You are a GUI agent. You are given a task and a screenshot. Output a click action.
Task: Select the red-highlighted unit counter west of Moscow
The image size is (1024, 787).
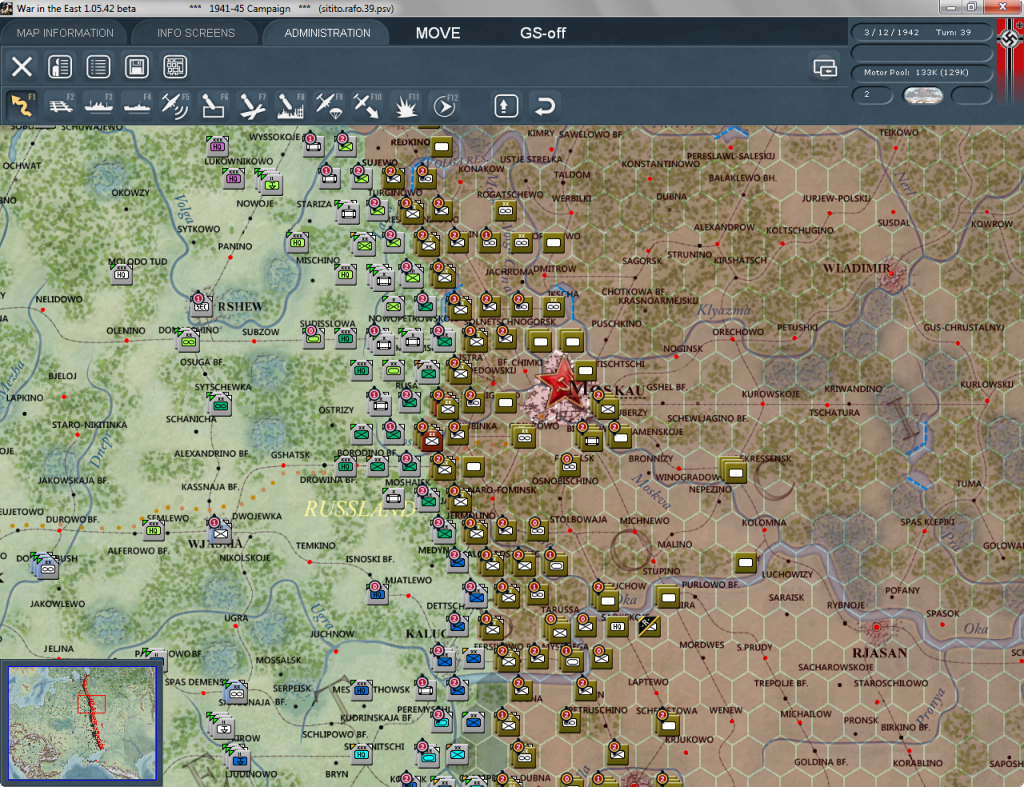pyautogui.click(x=431, y=440)
